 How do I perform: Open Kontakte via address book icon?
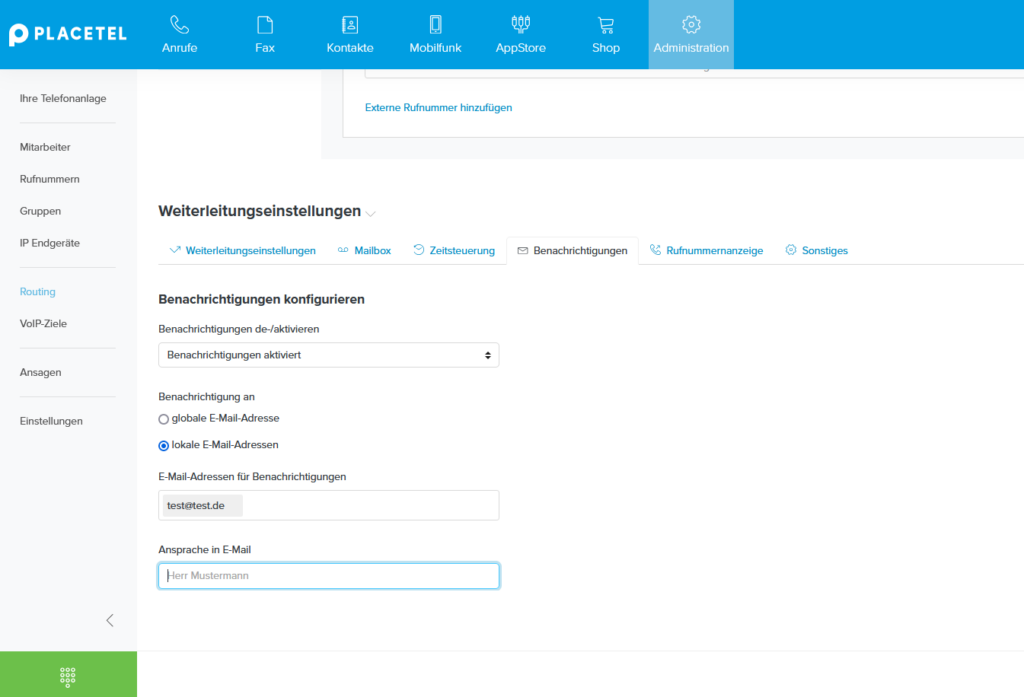(350, 25)
